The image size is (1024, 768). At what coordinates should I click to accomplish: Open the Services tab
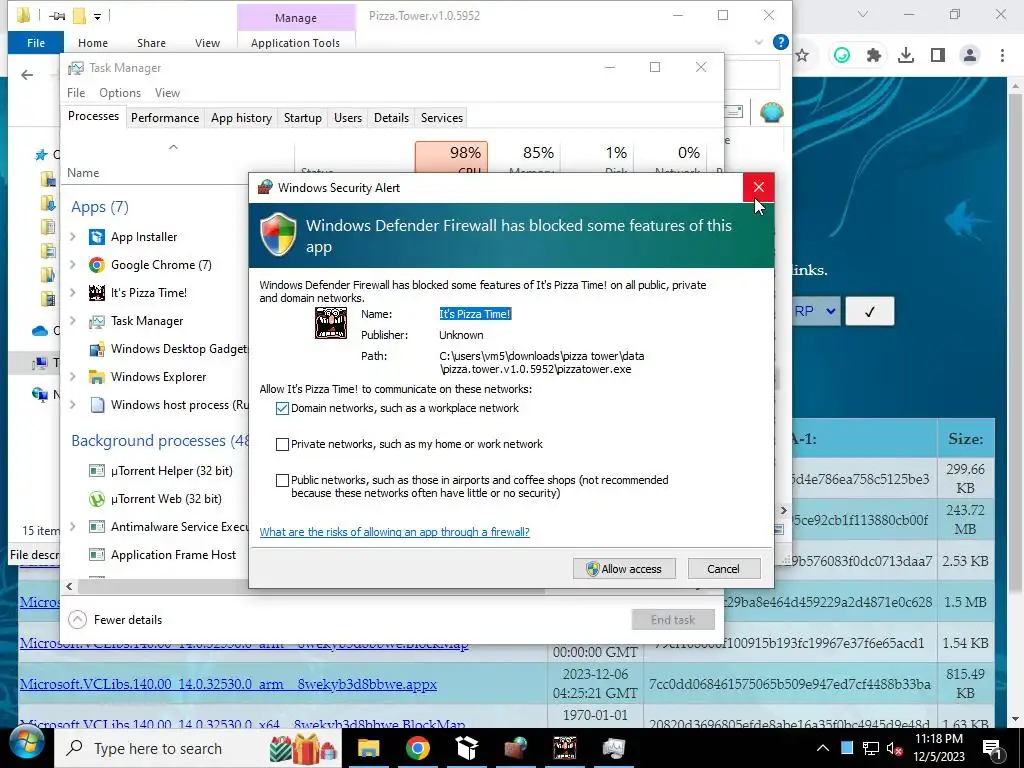click(441, 118)
